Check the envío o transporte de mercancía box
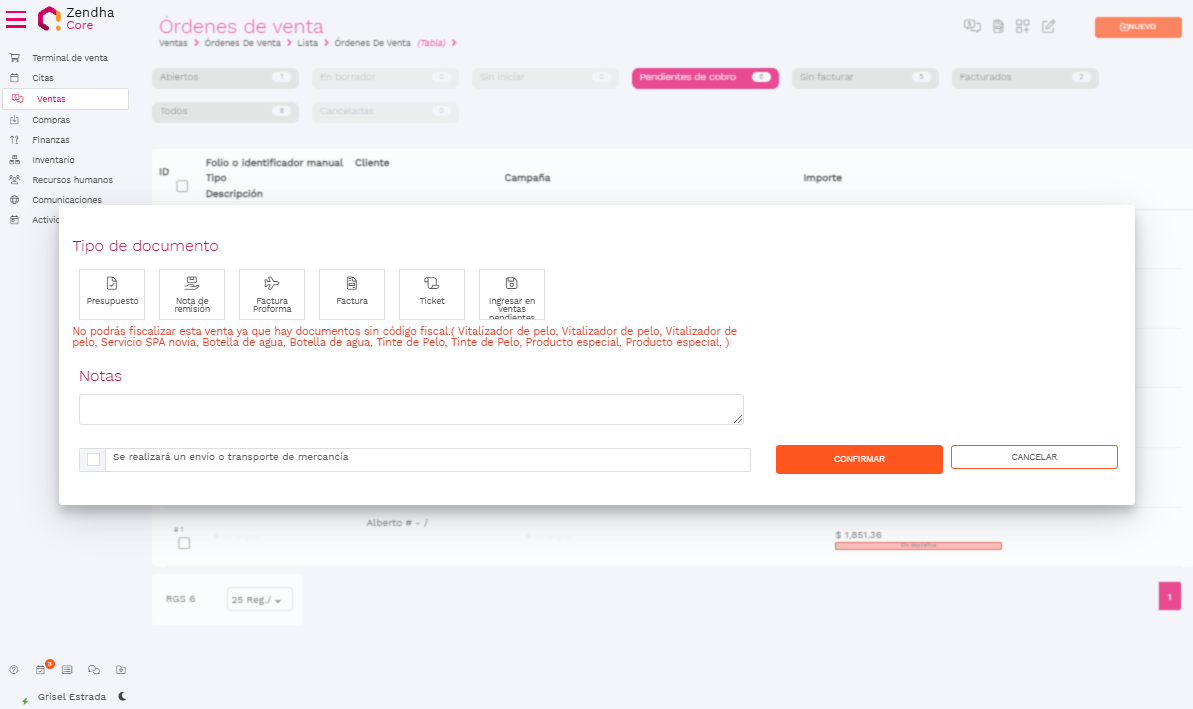This screenshot has width=1193, height=709. [x=94, y=459]
